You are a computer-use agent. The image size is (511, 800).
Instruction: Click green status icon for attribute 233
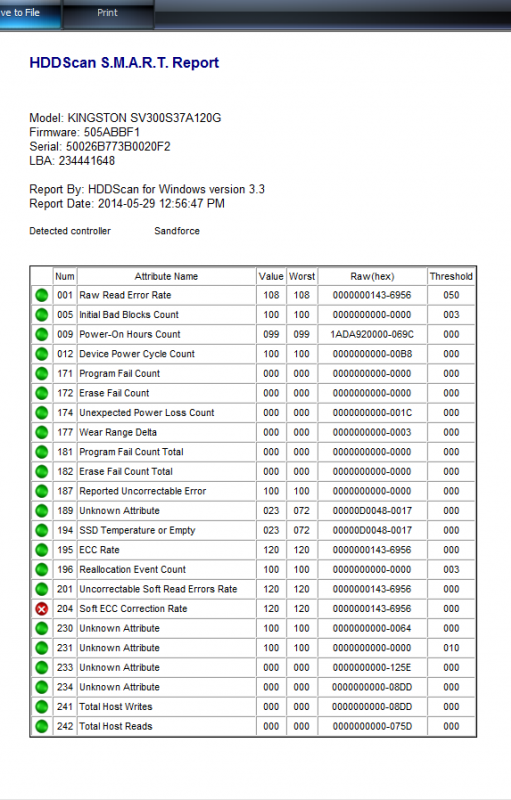point(42,667)
